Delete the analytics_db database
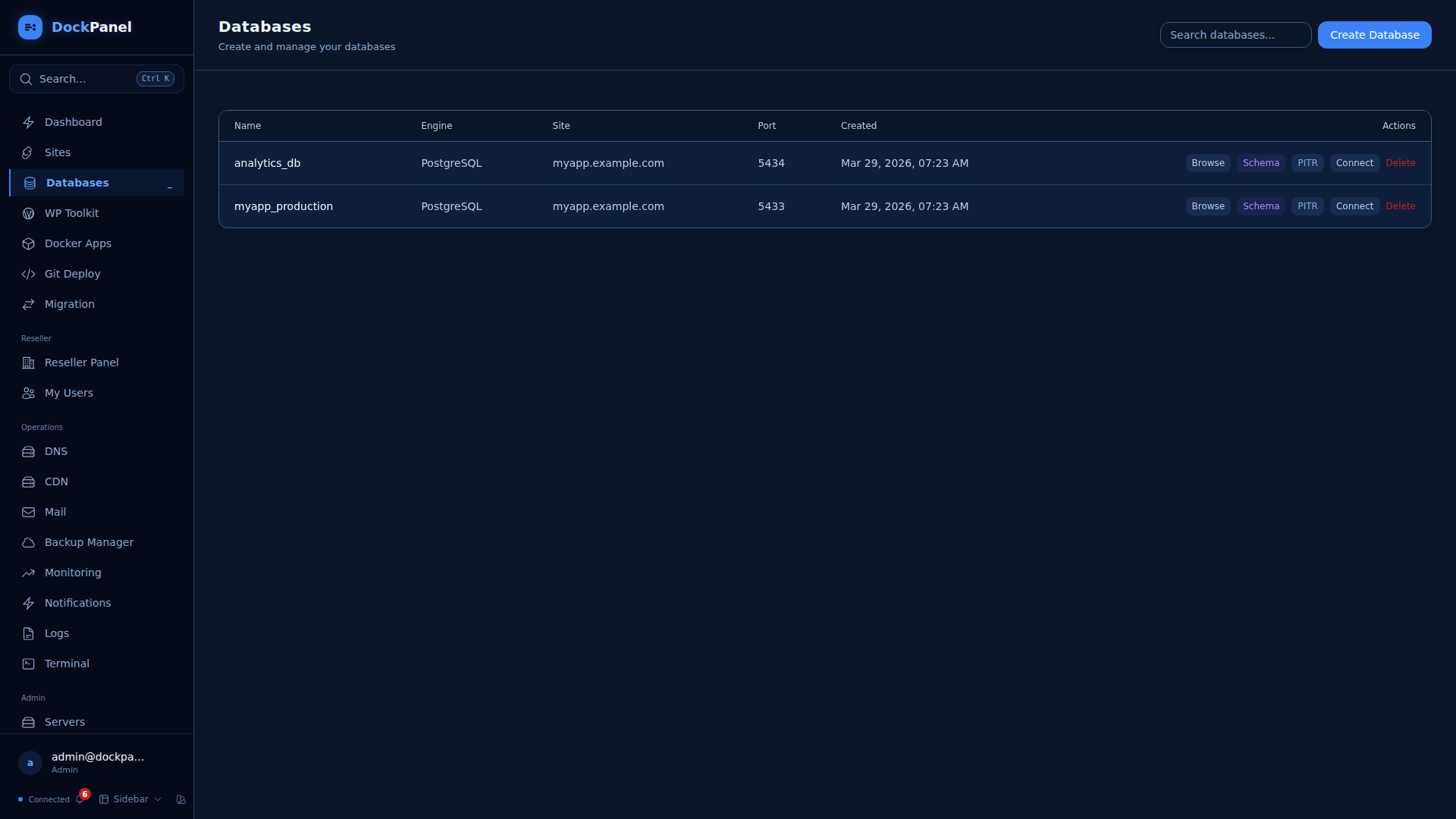The image size is (1456, 819). (1401, 163)
